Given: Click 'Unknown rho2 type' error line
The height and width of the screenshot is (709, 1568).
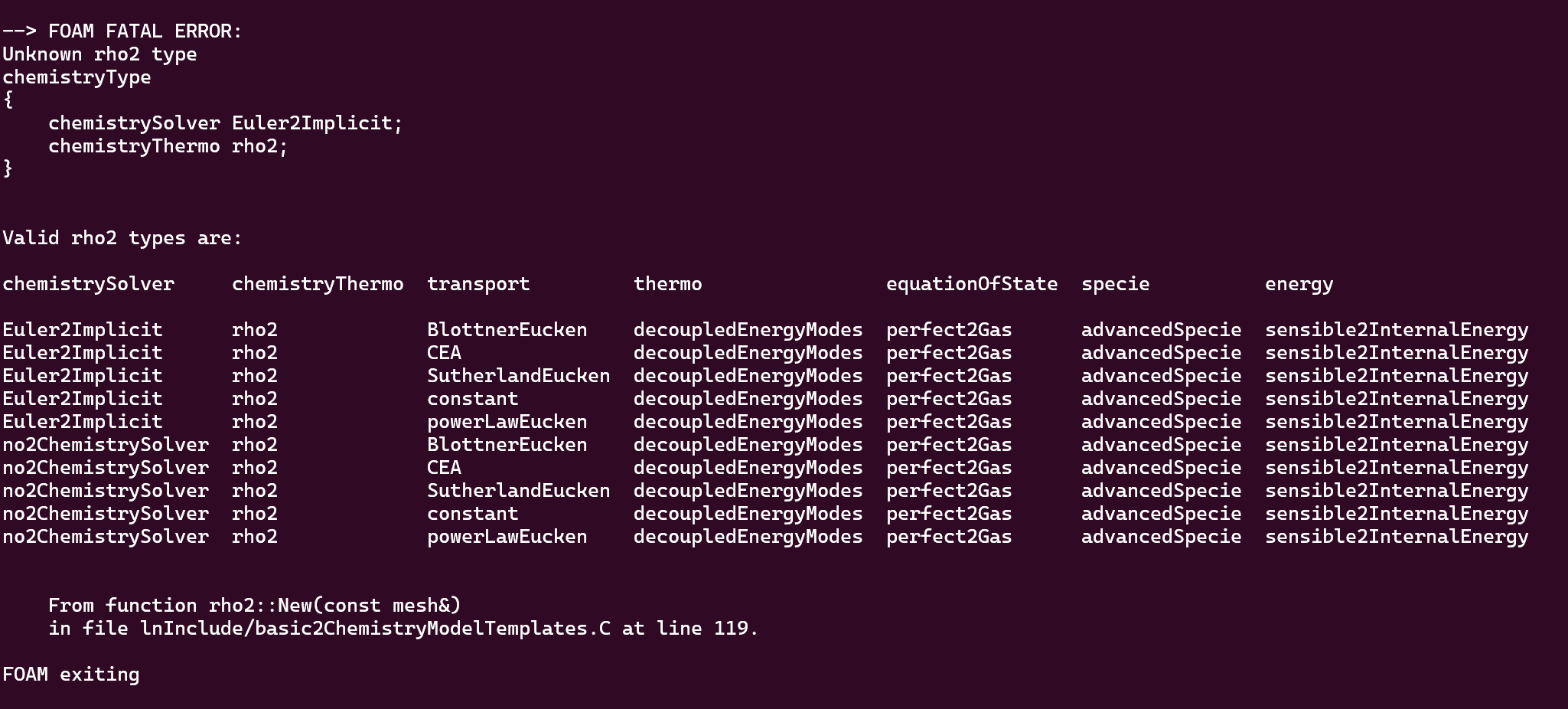Looking at the screenshot, I should 99,54.
